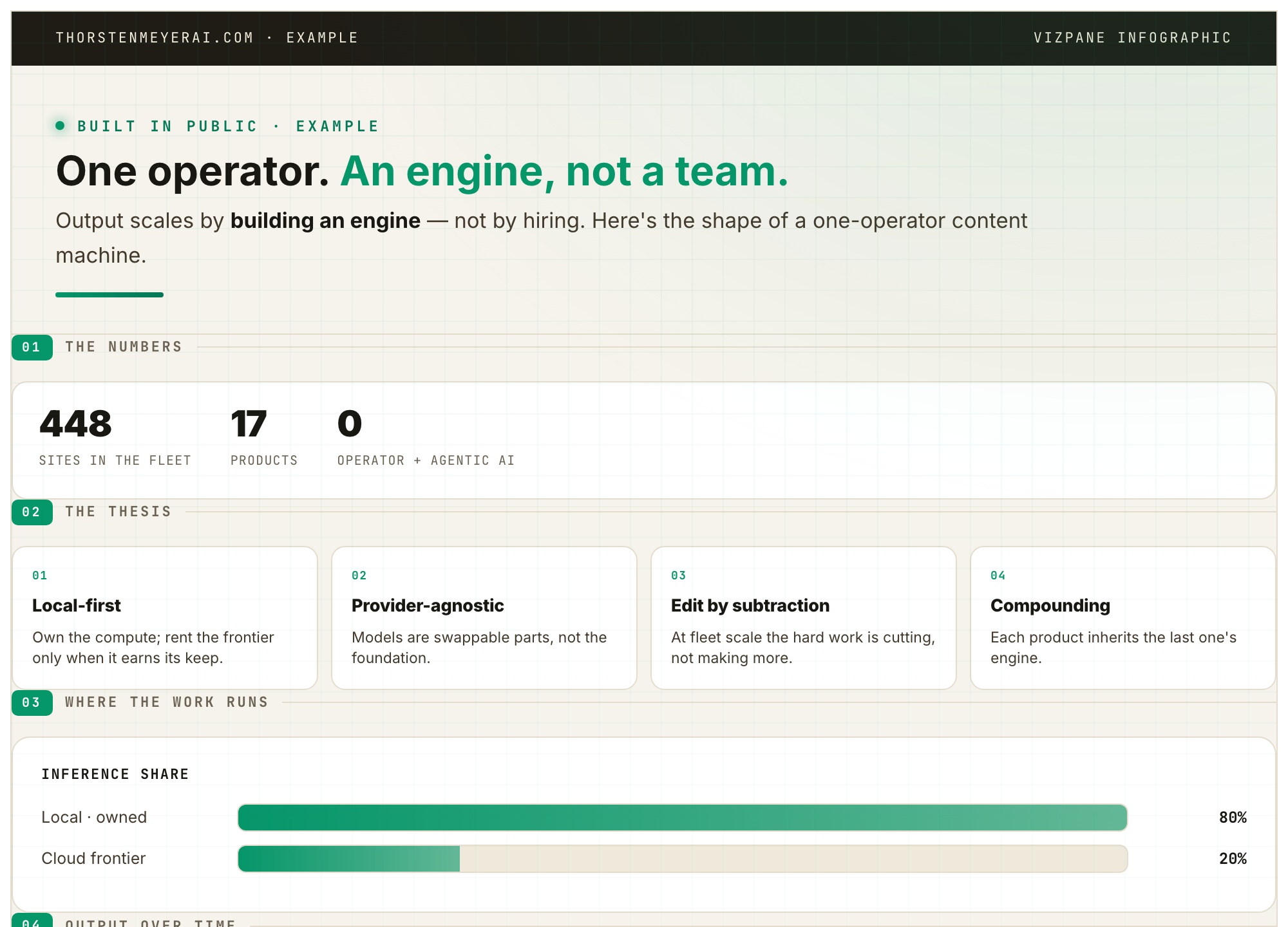Click the green 02 section badge
Image resolution: width=1288 pixels, height=927 pixels.
click(x=32, y=512)
